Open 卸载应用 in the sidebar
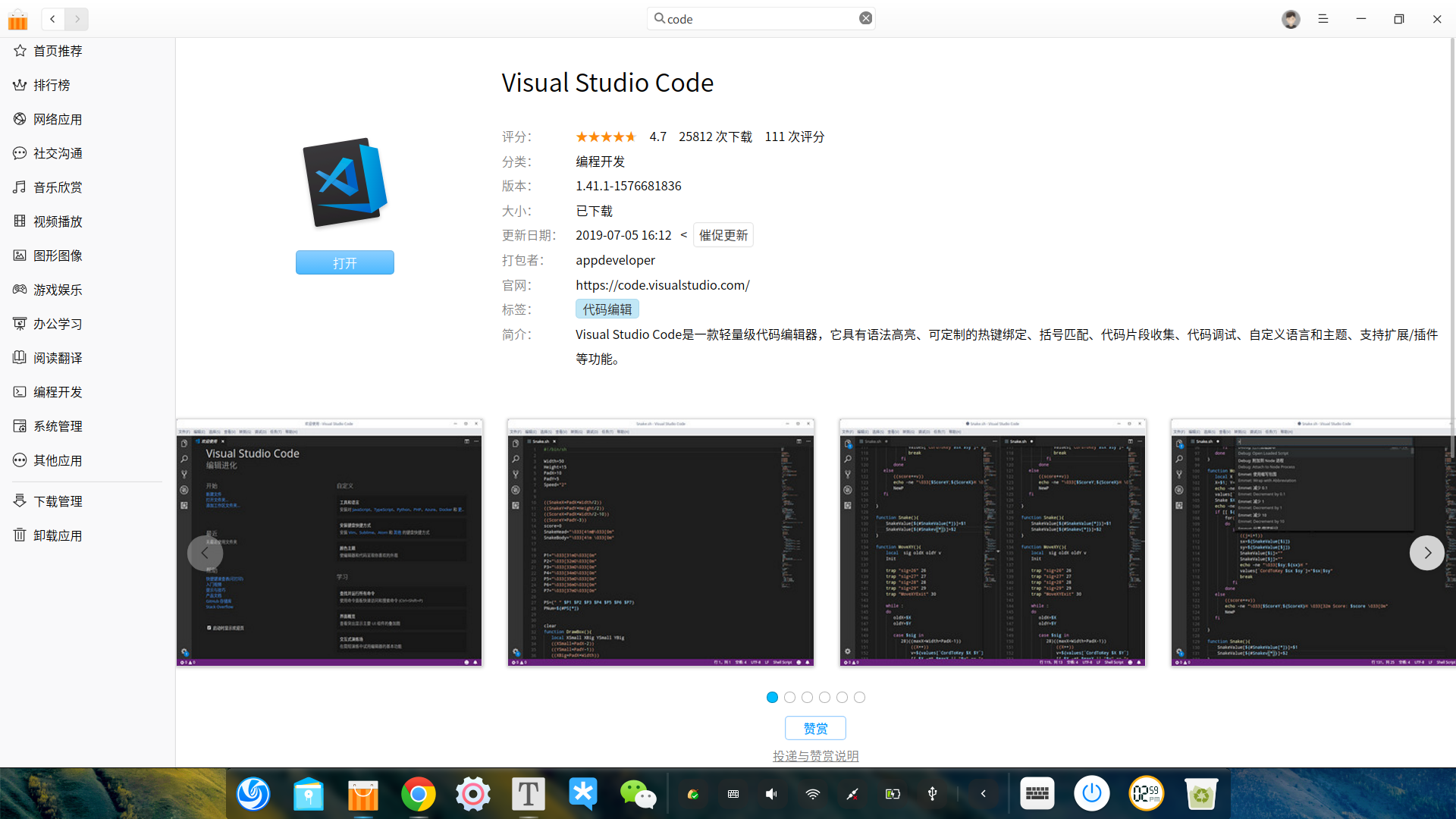 pyautogui.click(x=58, y=535)
